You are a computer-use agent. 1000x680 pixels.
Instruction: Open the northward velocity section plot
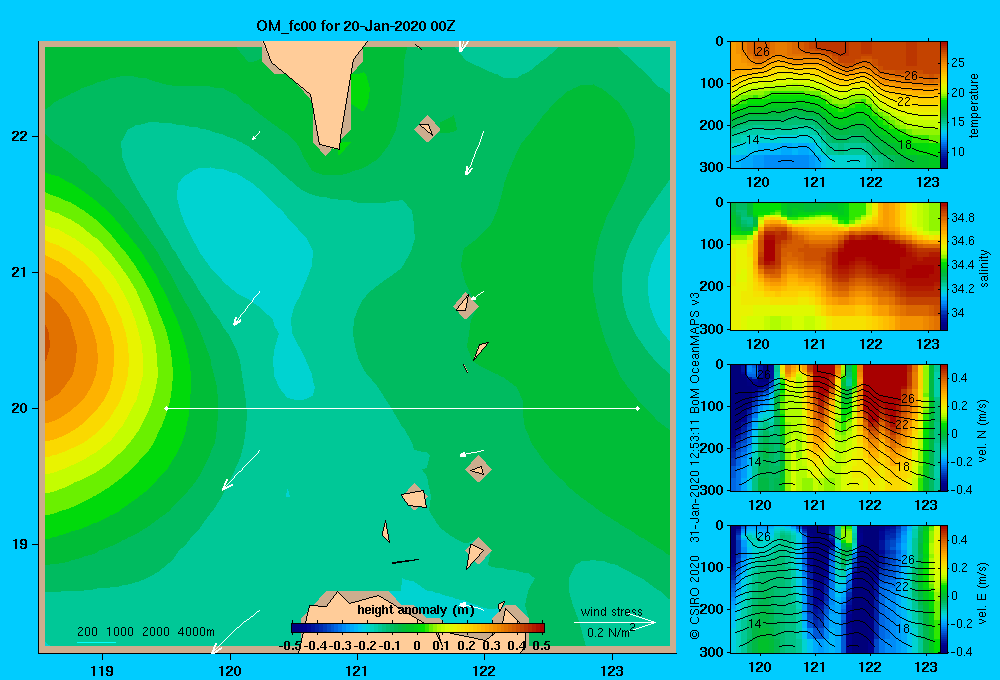coord(835,428)
